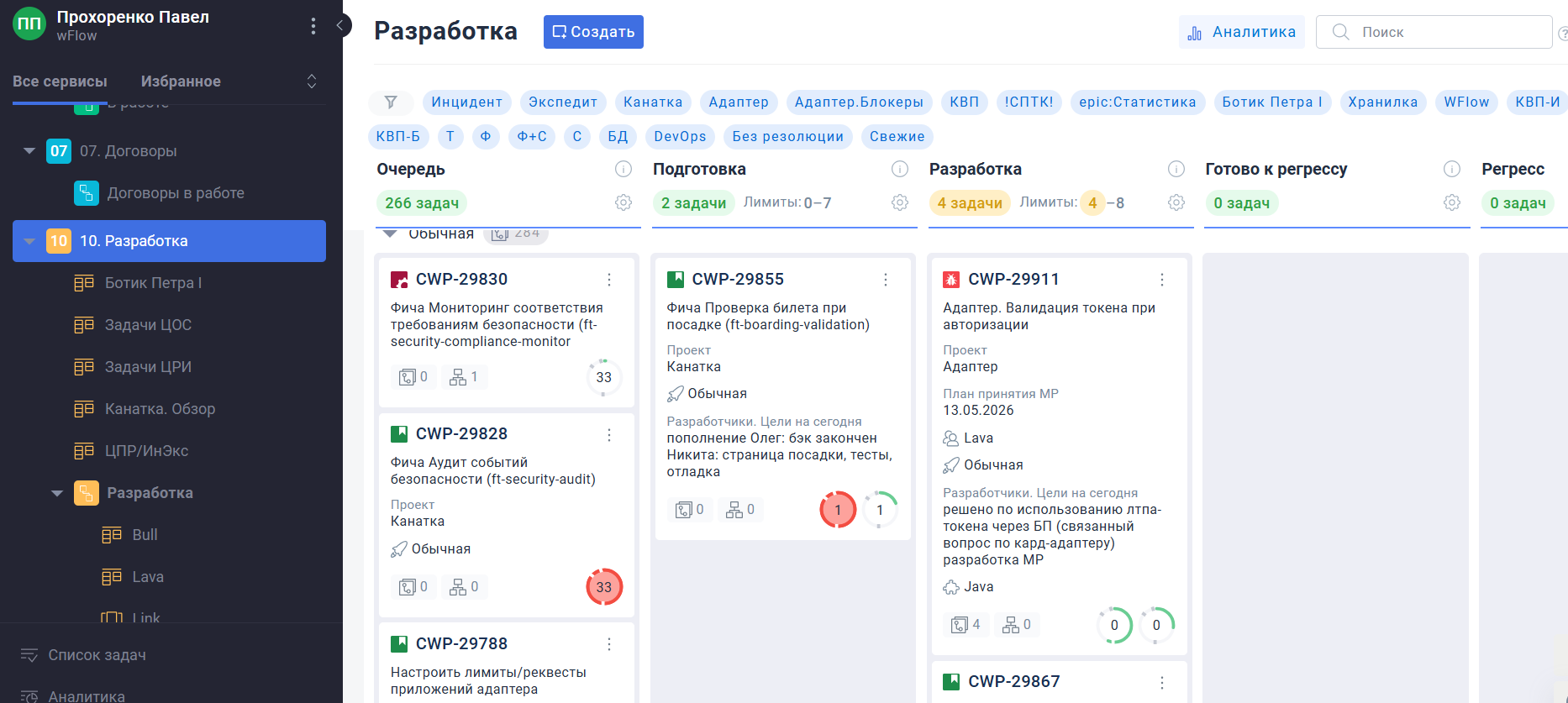Click the red 1 progress circle on CWP-29855

pos(838,510)
